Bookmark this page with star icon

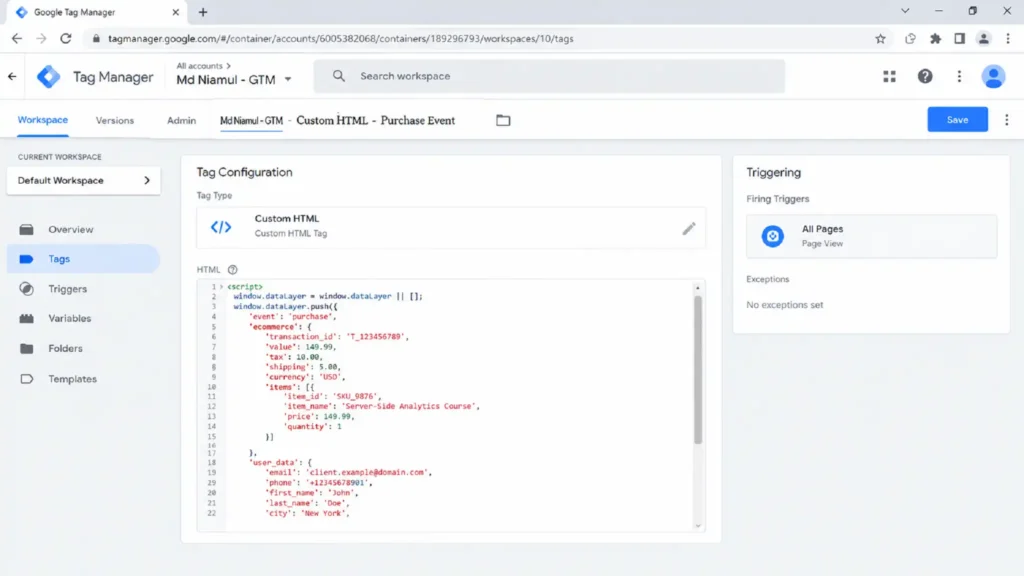pos(880,39)
